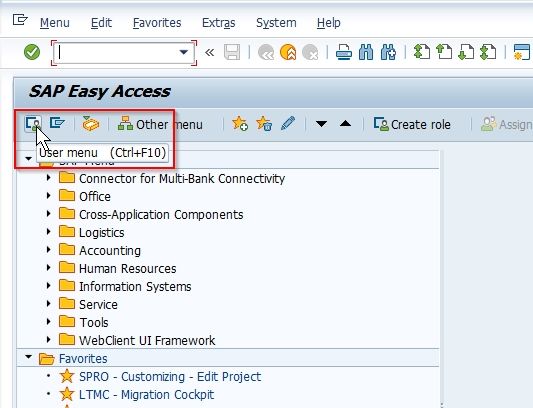Expand Connector for Multi-Bank Connectivity node
This screenshot has width=533, height=408.
click(49, 177)
